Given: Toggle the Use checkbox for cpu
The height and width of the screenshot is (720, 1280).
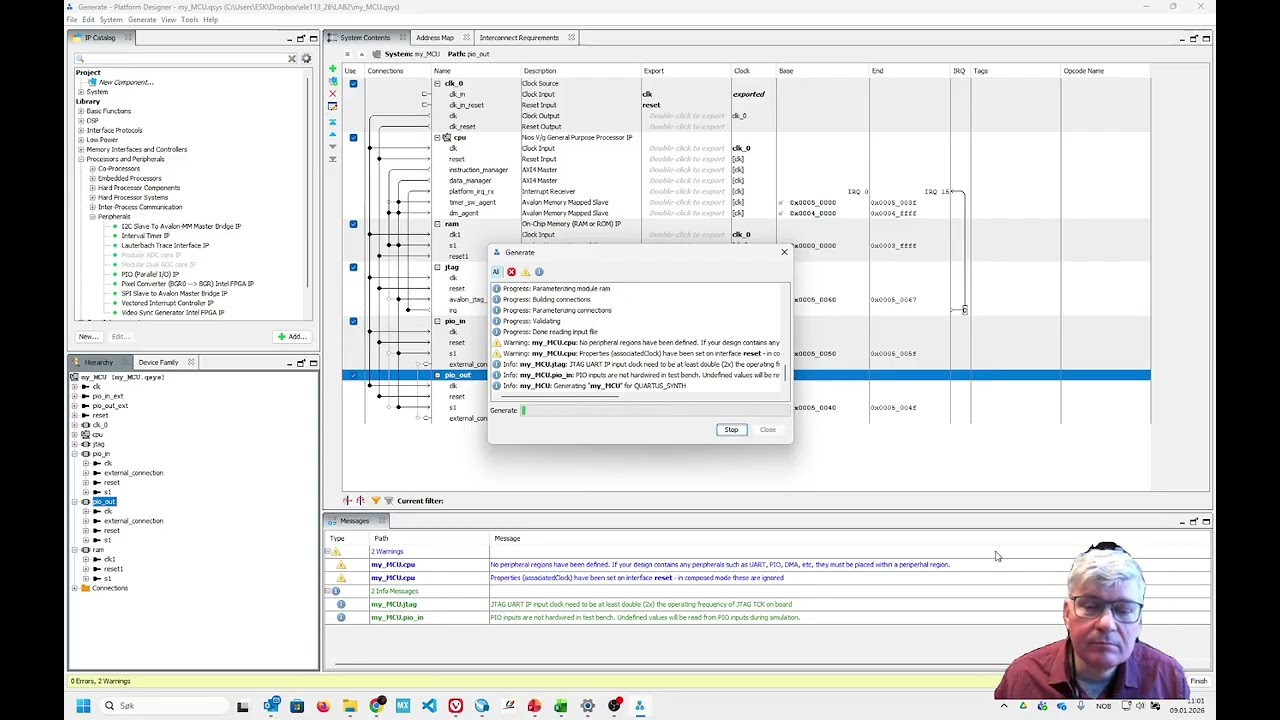Looking at the screenshot, I should [x=353, y=137].
